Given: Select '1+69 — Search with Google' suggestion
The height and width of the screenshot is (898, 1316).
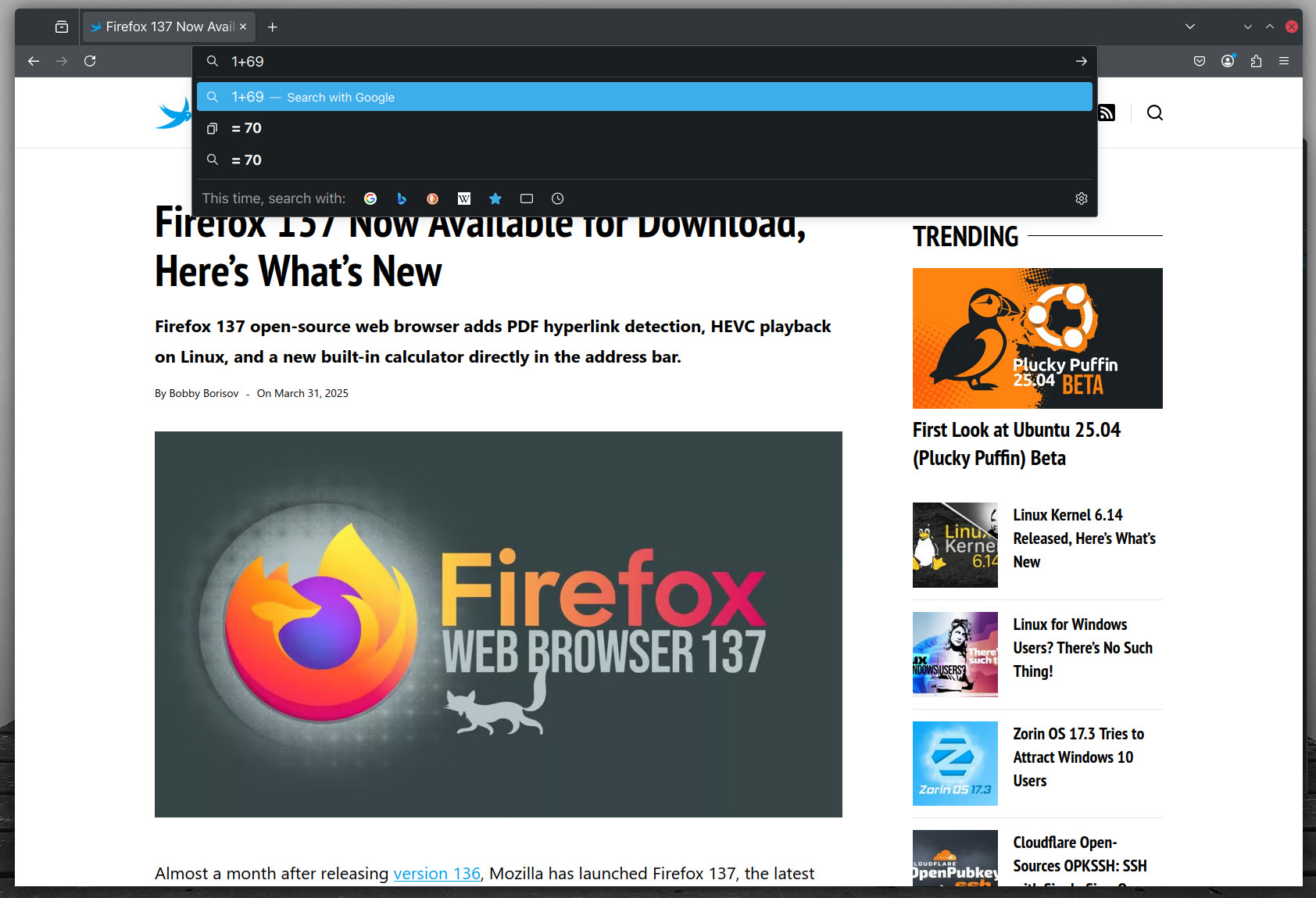Looking at the screenshot, I should point(645,97).
